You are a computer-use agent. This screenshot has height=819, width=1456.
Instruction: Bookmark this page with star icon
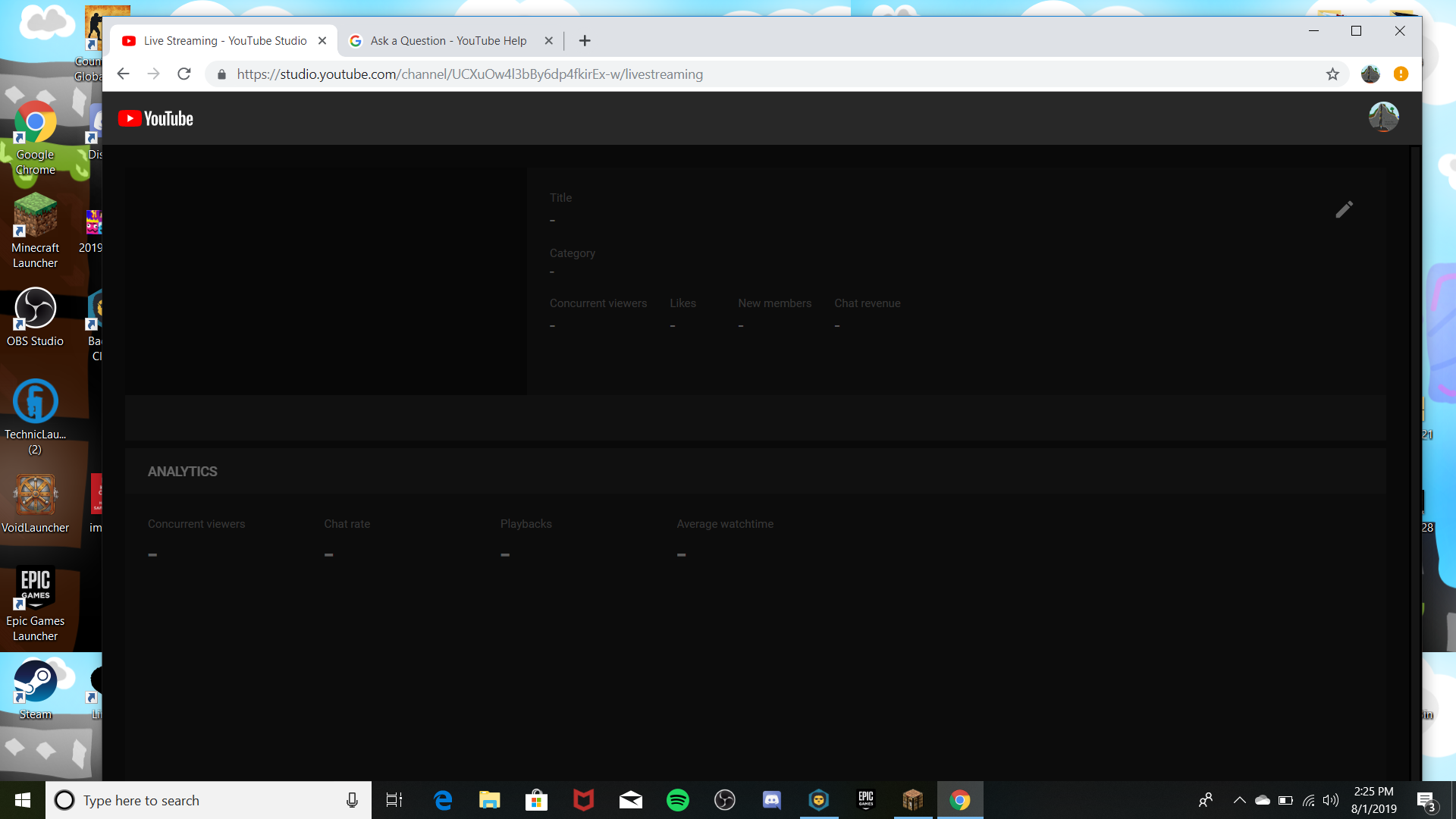1332,74
